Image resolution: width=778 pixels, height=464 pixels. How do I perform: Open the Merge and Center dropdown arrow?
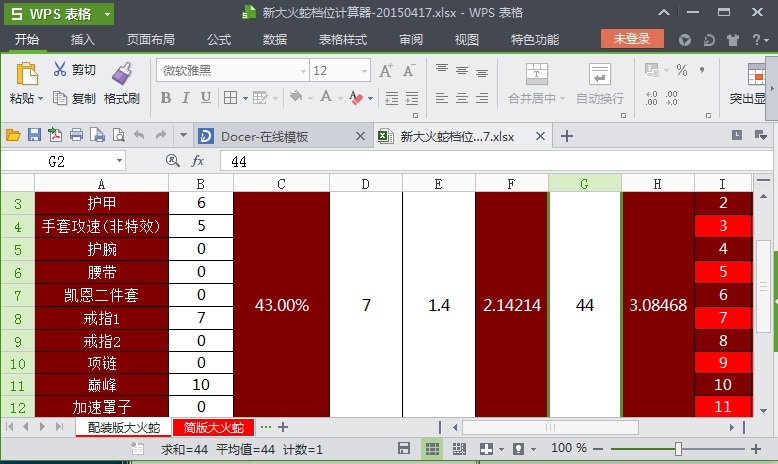(562, 98)
